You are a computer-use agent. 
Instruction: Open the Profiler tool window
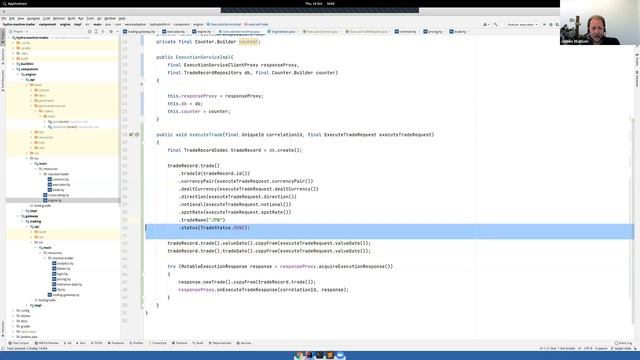136,343
